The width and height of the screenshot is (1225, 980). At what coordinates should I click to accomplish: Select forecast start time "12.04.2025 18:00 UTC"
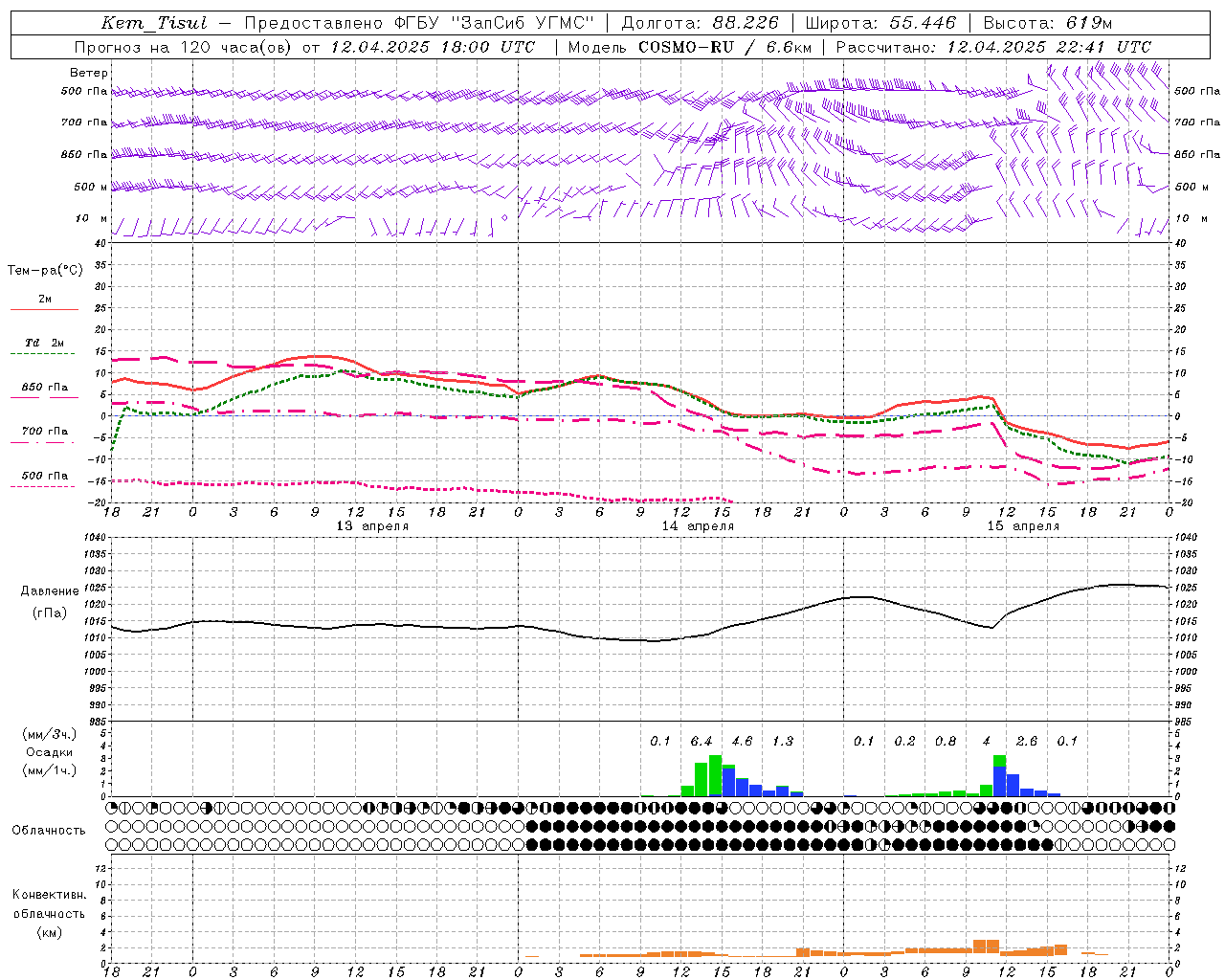click(x=433, y=47)
